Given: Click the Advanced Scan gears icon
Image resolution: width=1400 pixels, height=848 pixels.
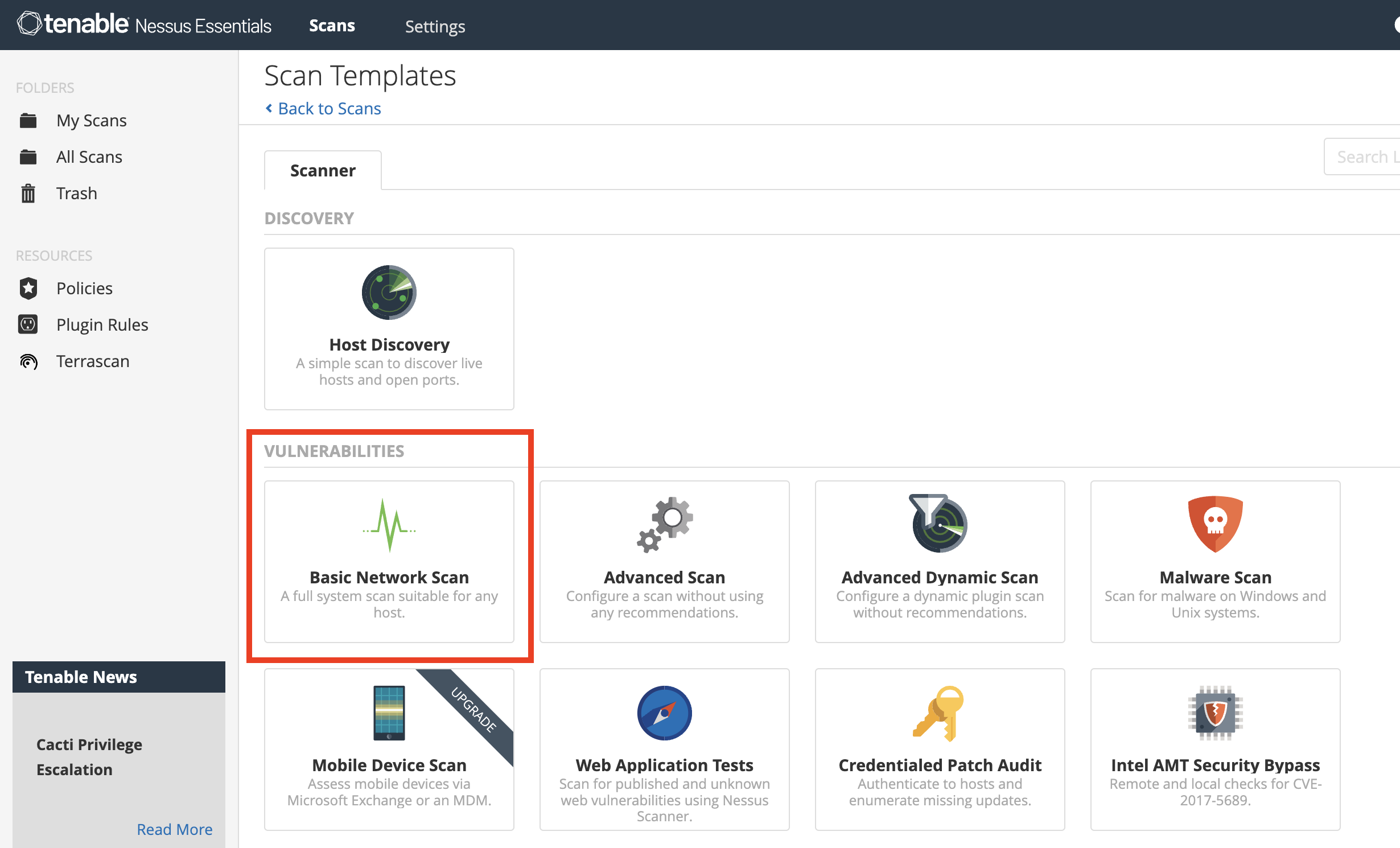Looking at the screenshot, I should pos(665,524).
